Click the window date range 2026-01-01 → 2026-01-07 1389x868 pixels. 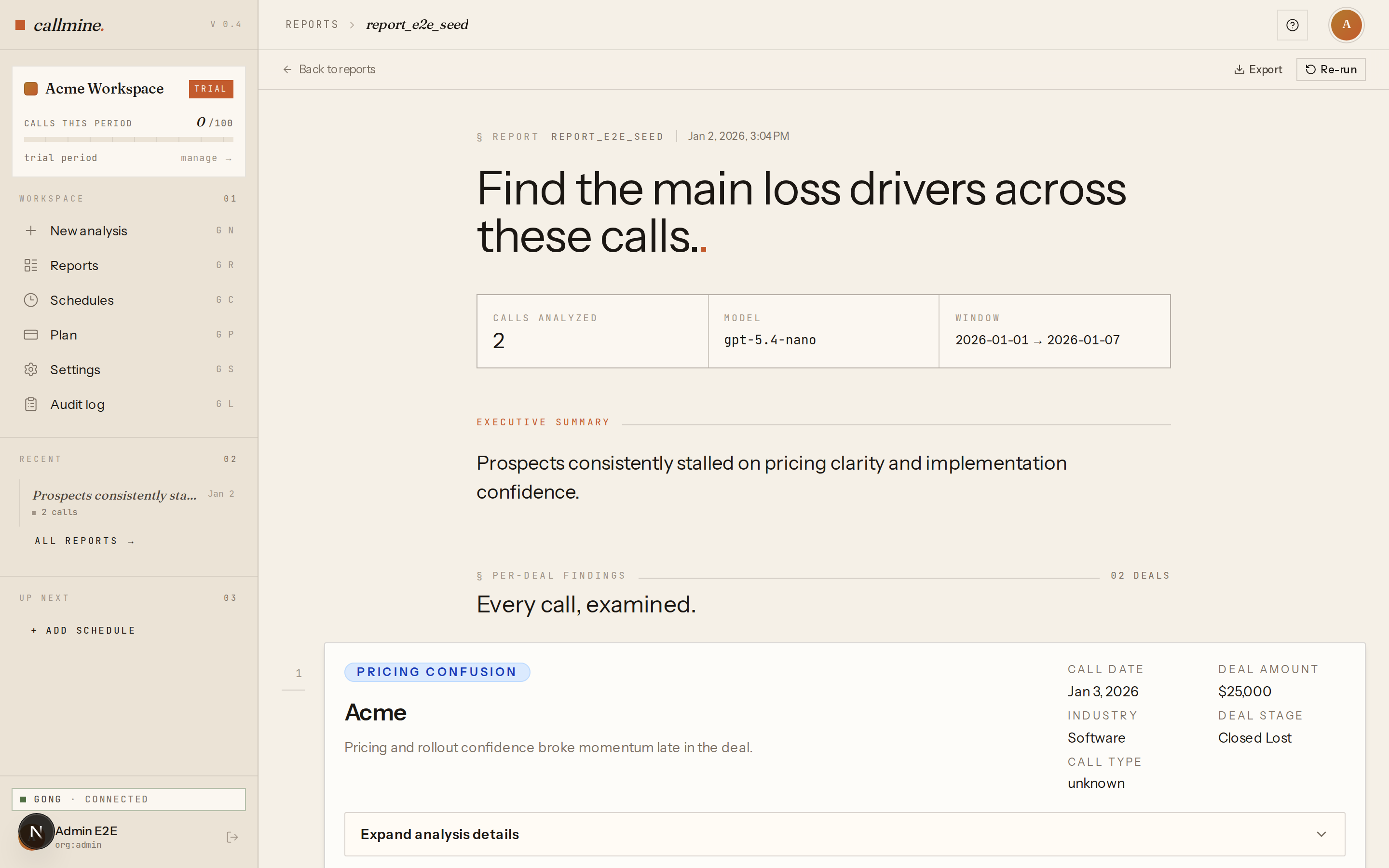[x=1037, y=340]
